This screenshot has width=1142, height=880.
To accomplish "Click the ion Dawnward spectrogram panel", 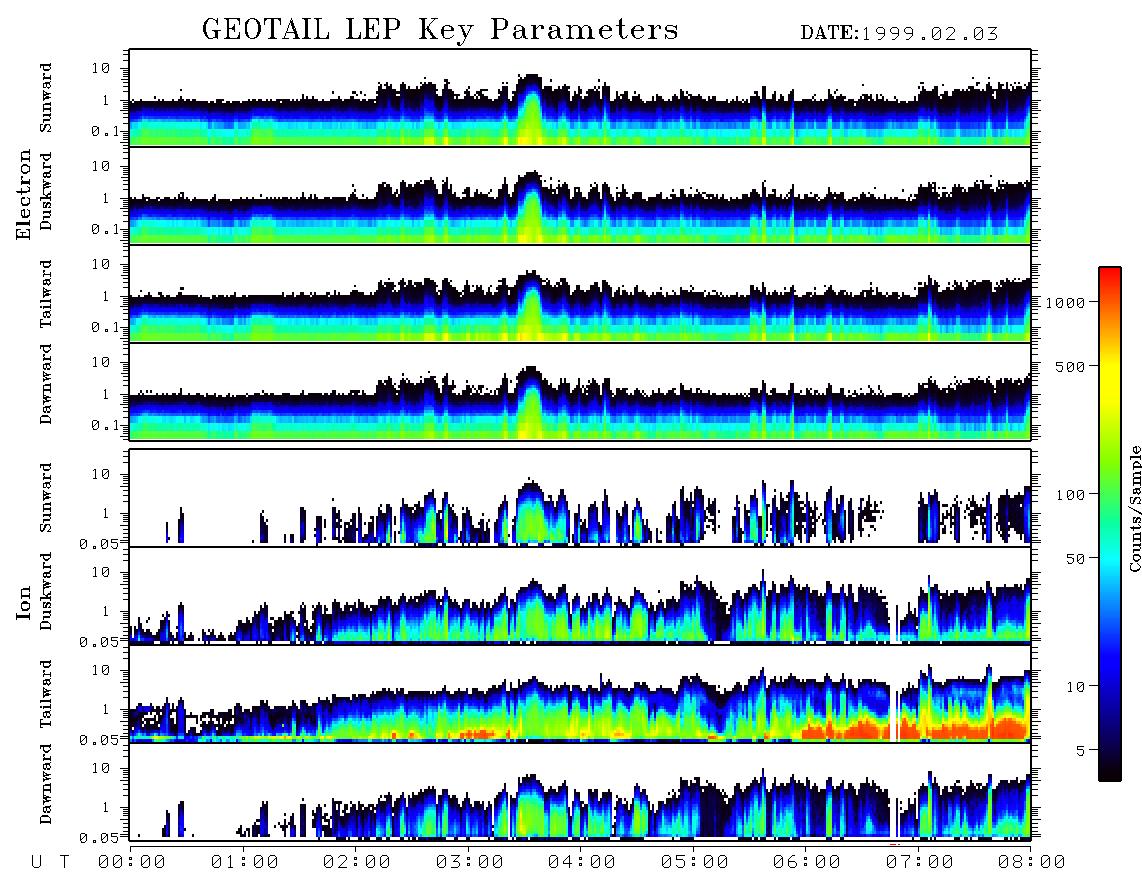I will coord(580,791).
